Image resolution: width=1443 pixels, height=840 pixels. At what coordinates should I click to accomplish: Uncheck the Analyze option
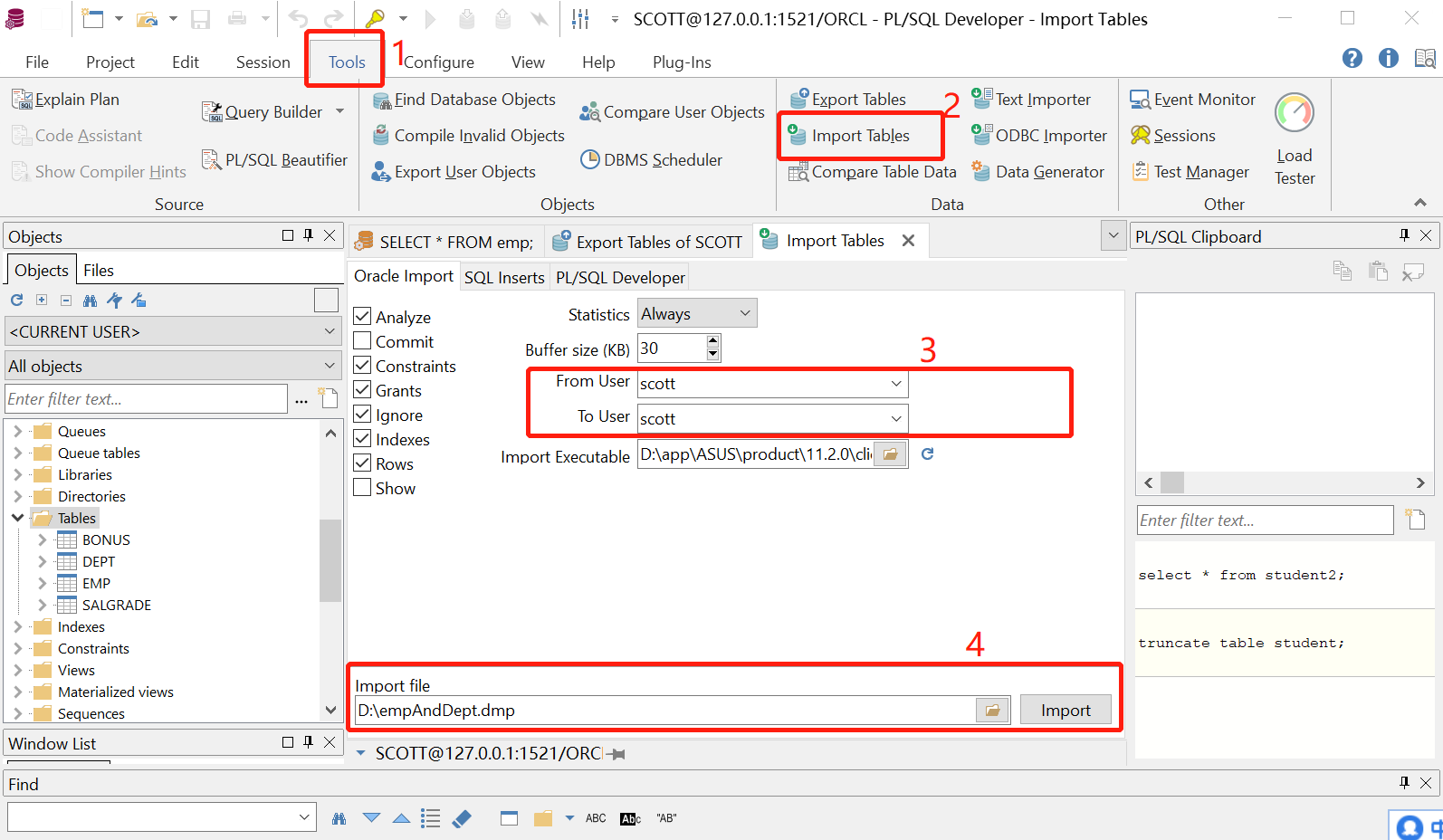pos(362,317)
